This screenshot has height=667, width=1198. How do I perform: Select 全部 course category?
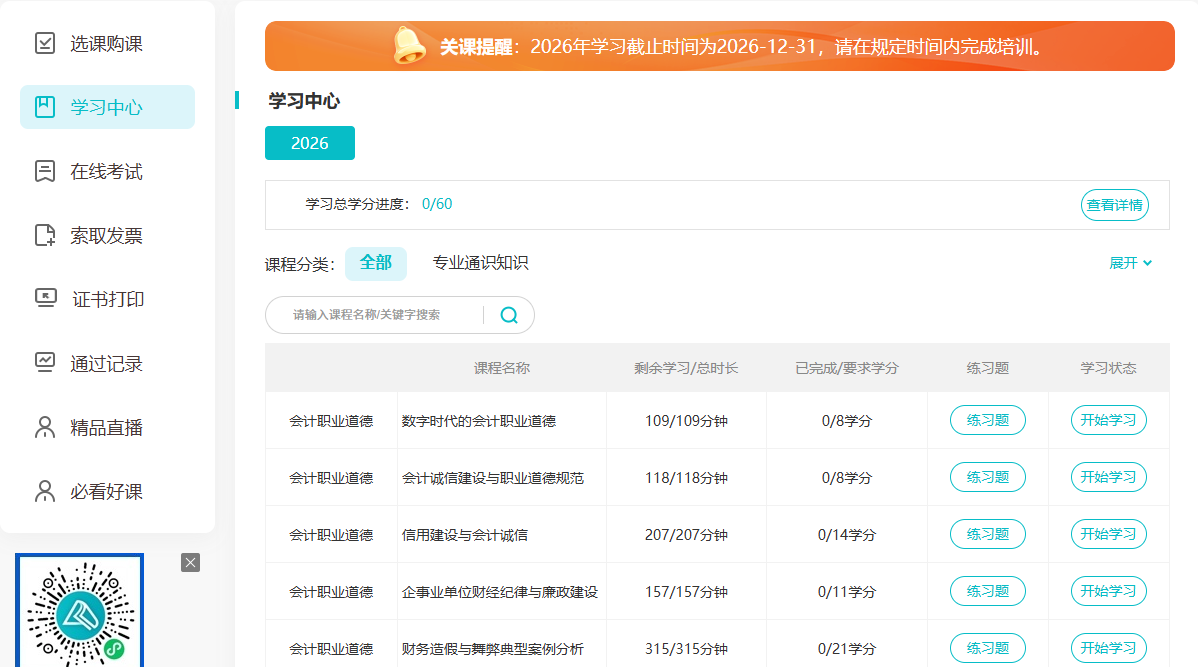[x=376, y=263]
